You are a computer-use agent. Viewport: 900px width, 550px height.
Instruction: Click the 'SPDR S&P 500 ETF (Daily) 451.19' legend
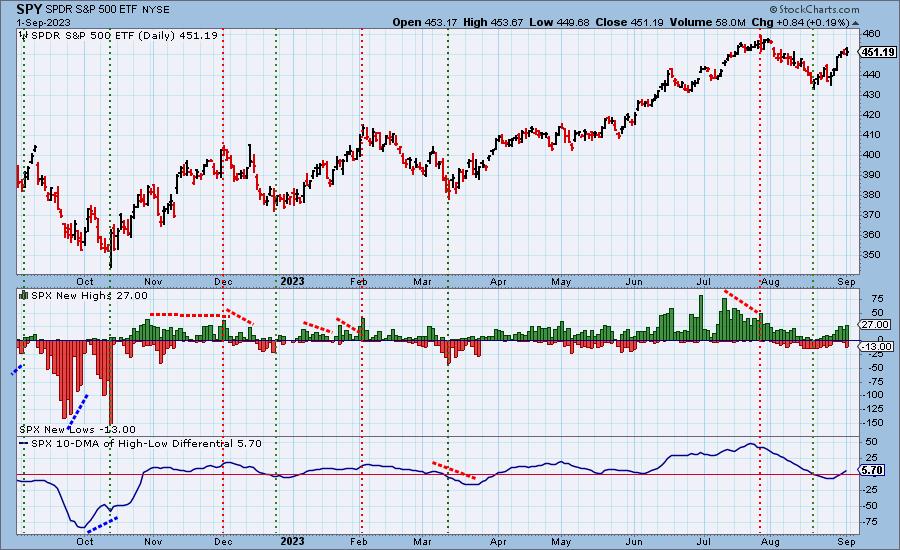124,36
